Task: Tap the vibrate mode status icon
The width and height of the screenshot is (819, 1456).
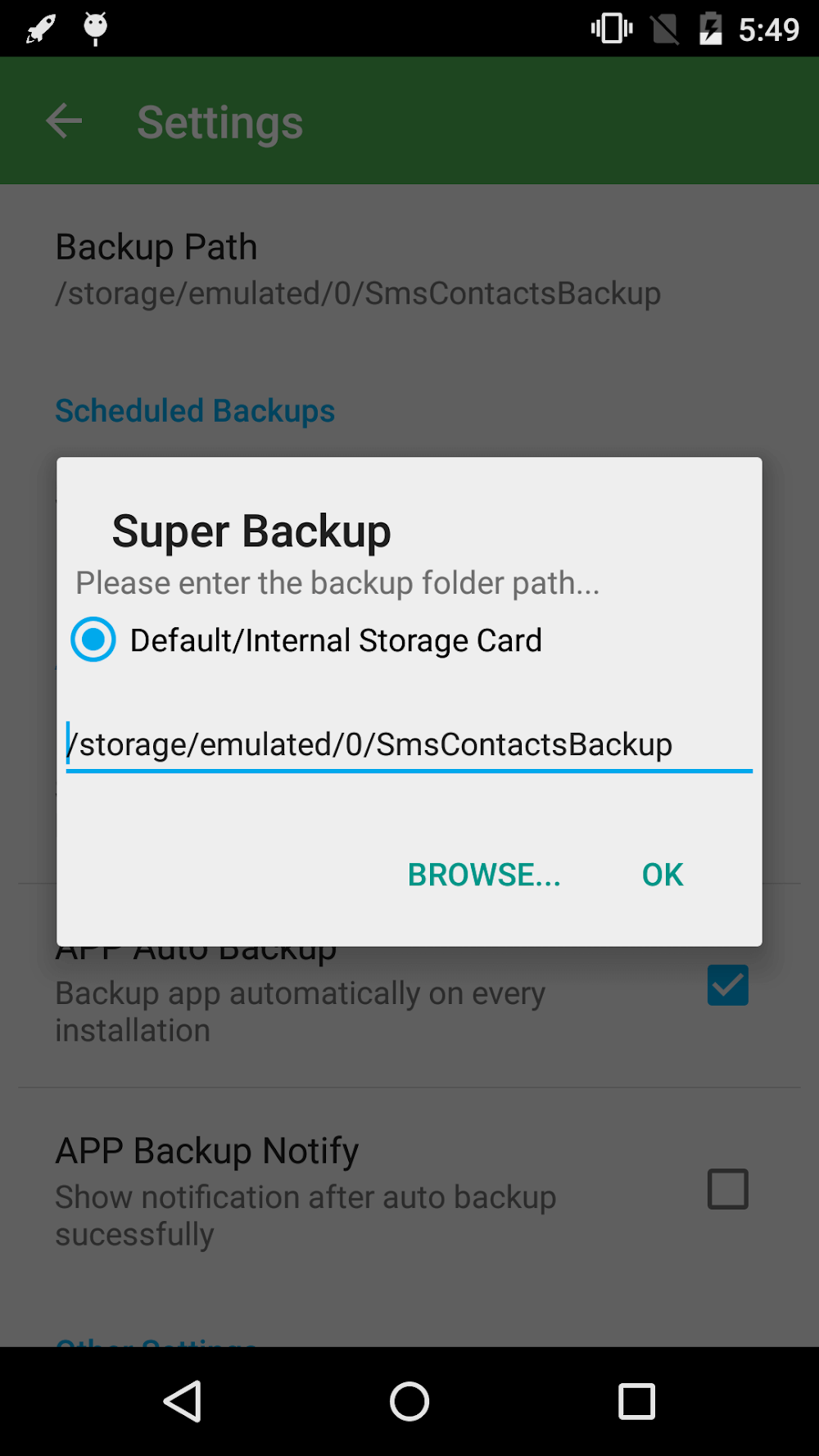Action: (612, 29)
